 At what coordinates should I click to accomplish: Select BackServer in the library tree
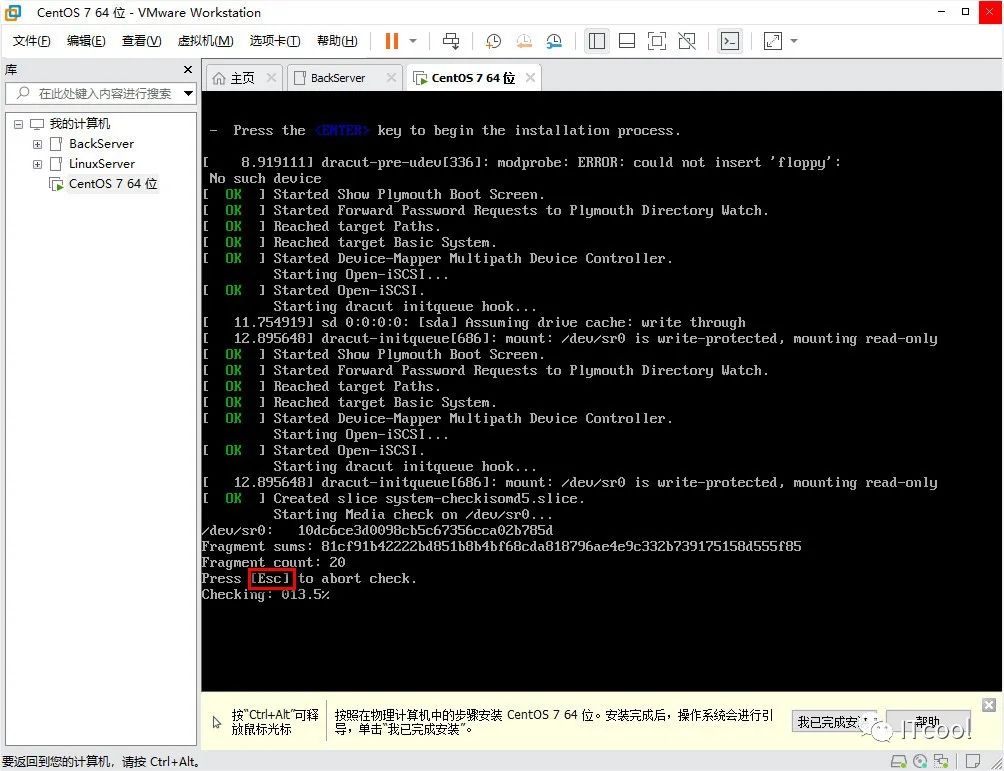101,143
